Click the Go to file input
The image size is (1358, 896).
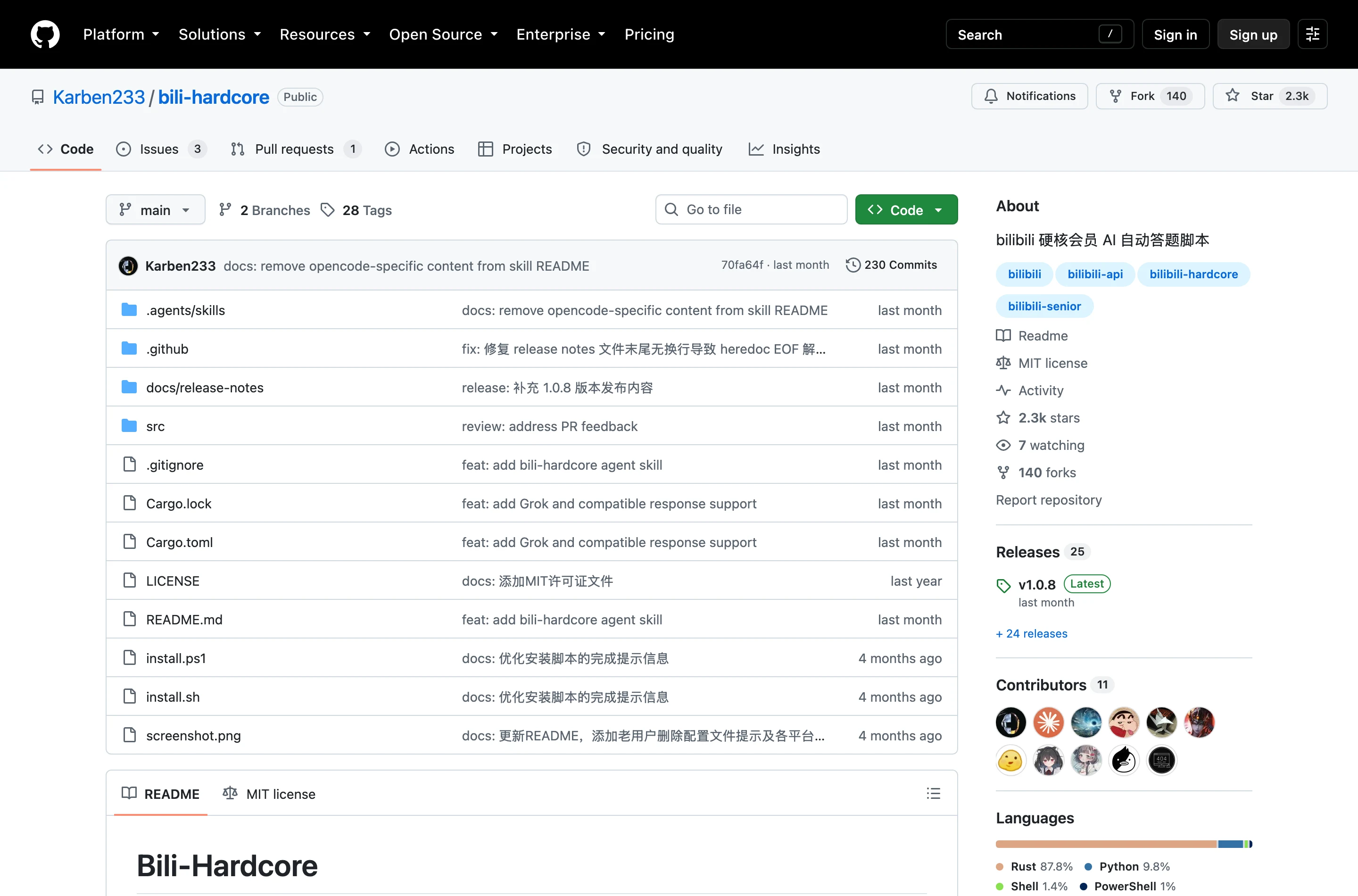[751, 210]
